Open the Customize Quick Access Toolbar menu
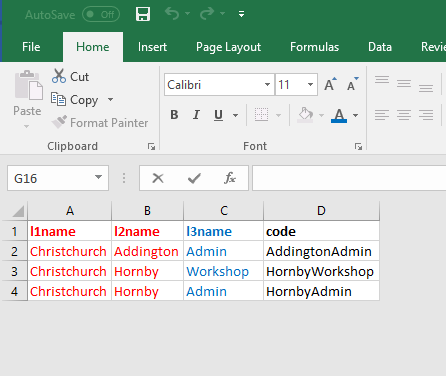This screenshot has width=446, height=376. click(x=242, y=14)
